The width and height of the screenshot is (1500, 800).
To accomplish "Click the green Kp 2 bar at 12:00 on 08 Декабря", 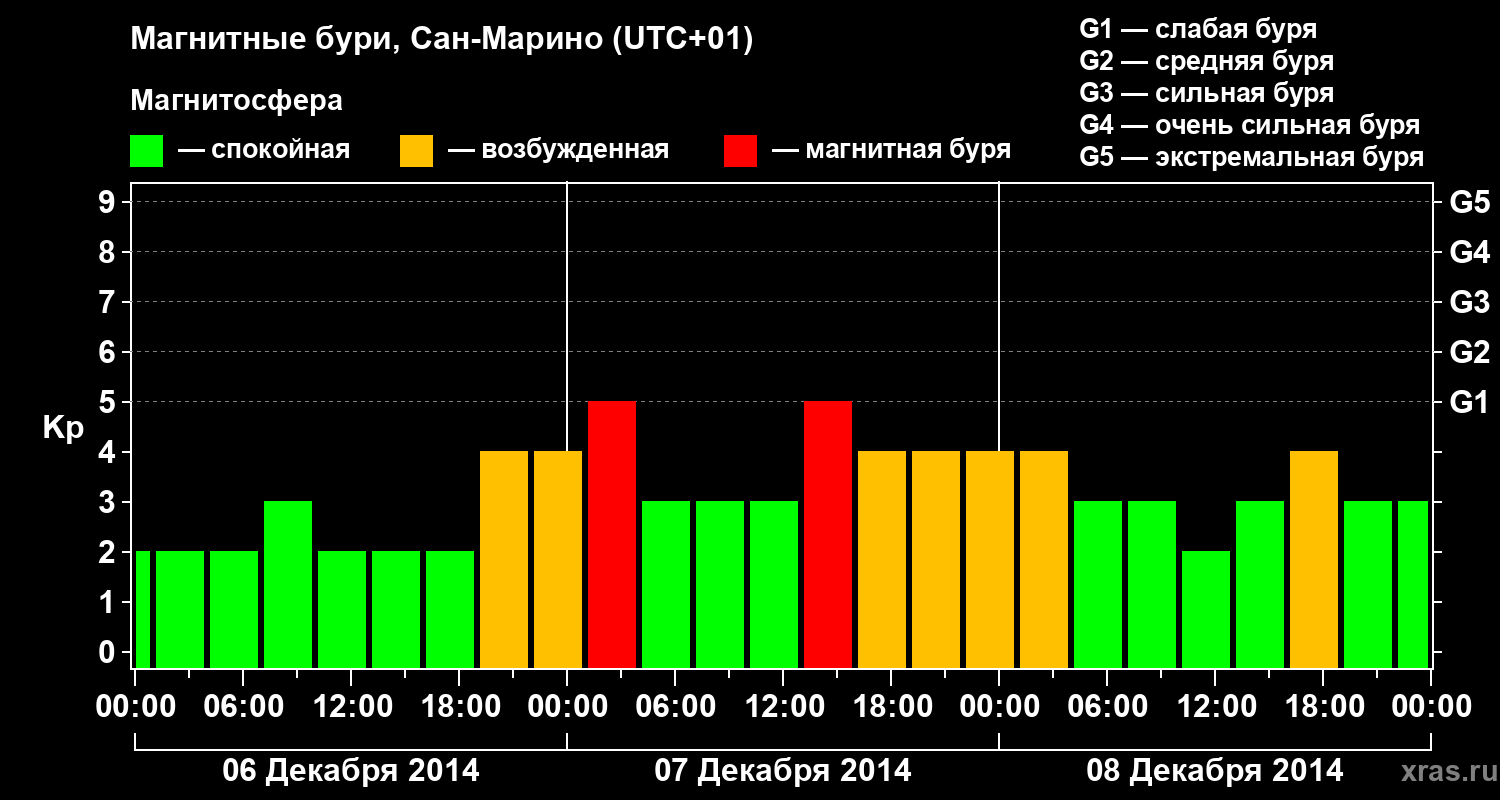I will pyautogui.click(x=1206, y=609).
